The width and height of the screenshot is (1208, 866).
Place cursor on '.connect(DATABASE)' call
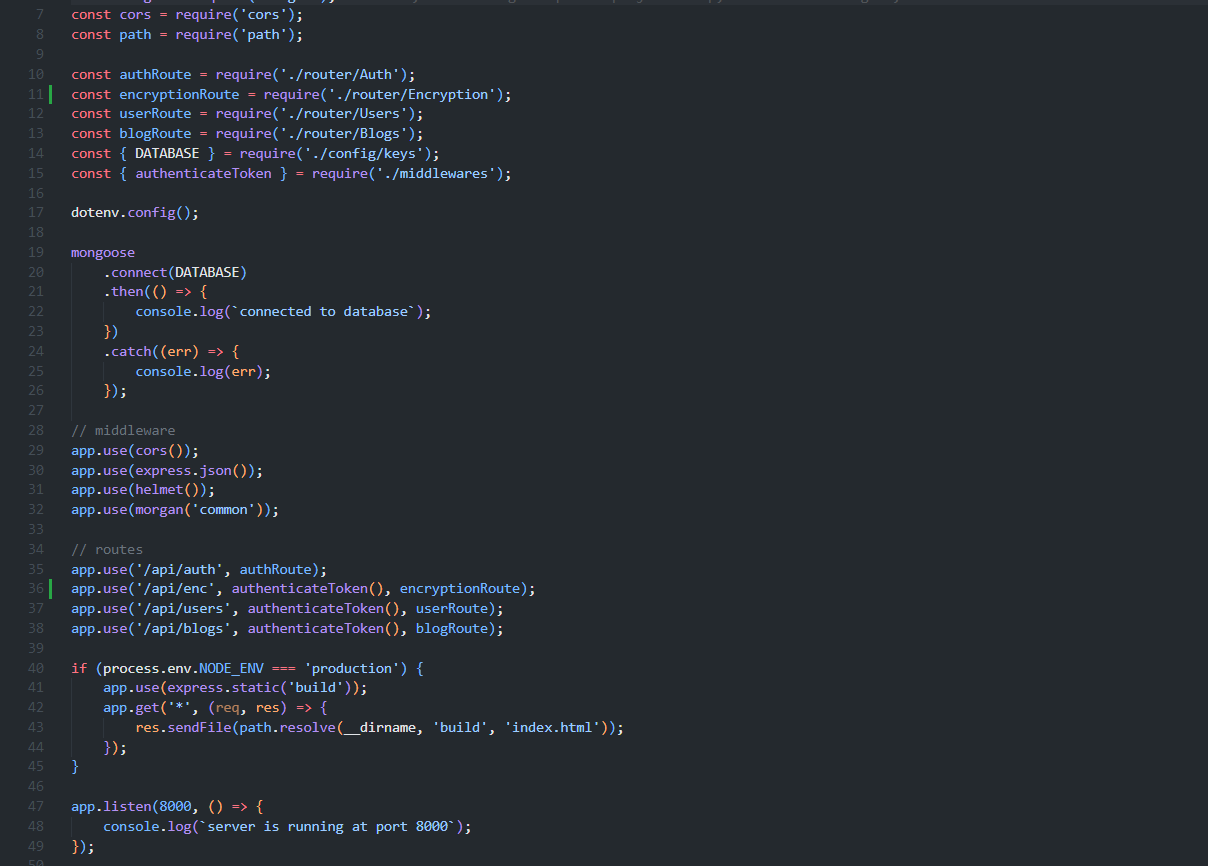175,272
